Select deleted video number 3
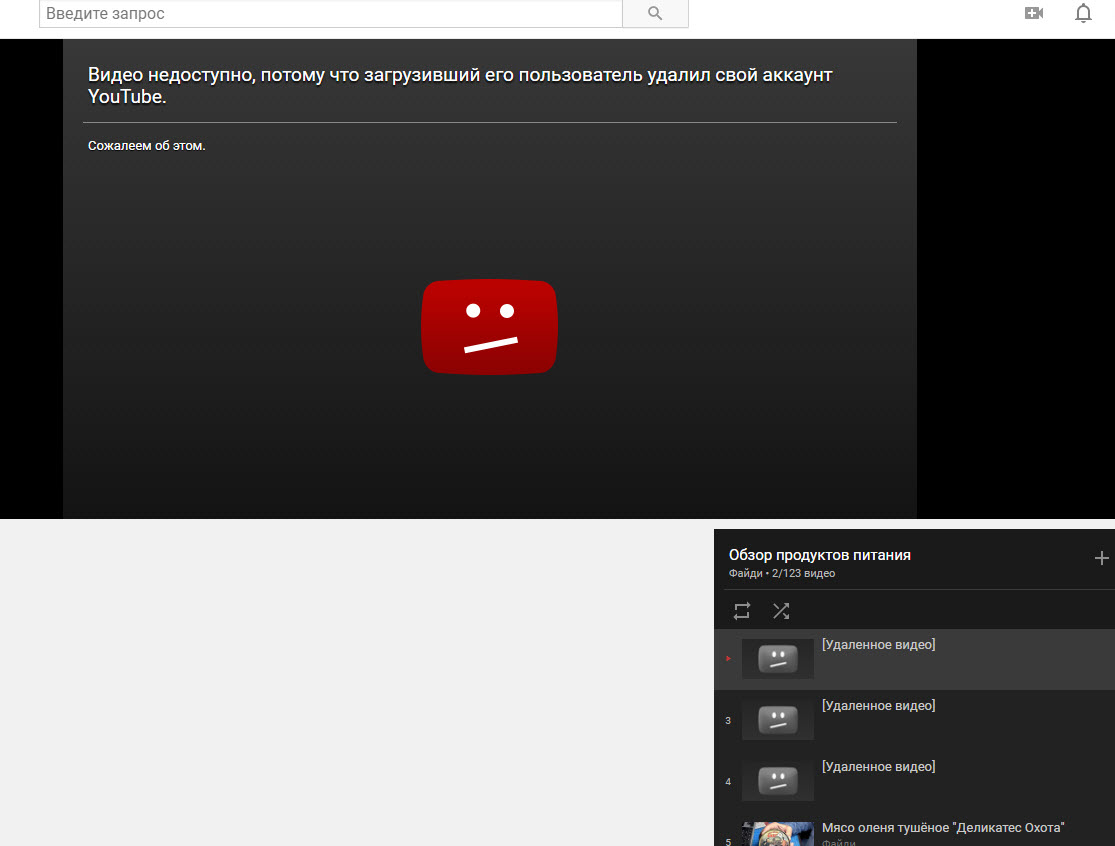This screenshot has height=846, width=1115. [x=914, y=720]
